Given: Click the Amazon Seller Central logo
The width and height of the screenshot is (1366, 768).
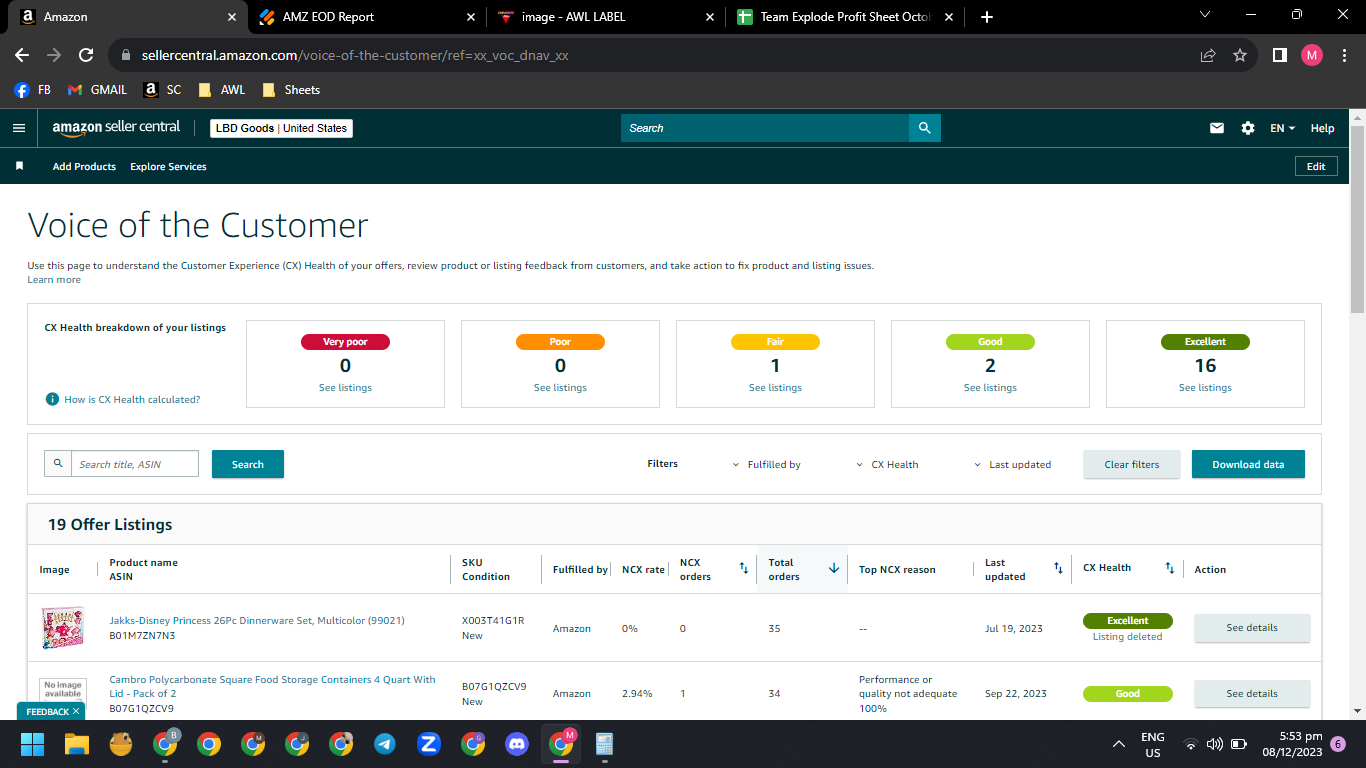Looking at the screenshot, I should coord(116,128).
